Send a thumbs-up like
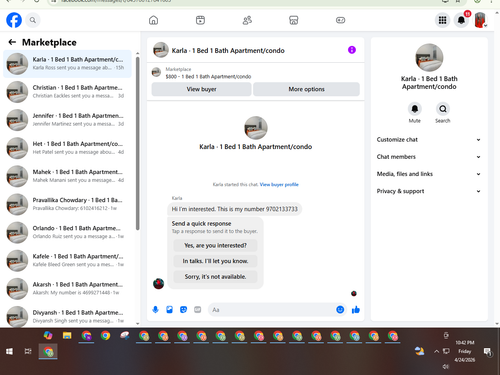 pyautogui.click(x=356, y=310)
